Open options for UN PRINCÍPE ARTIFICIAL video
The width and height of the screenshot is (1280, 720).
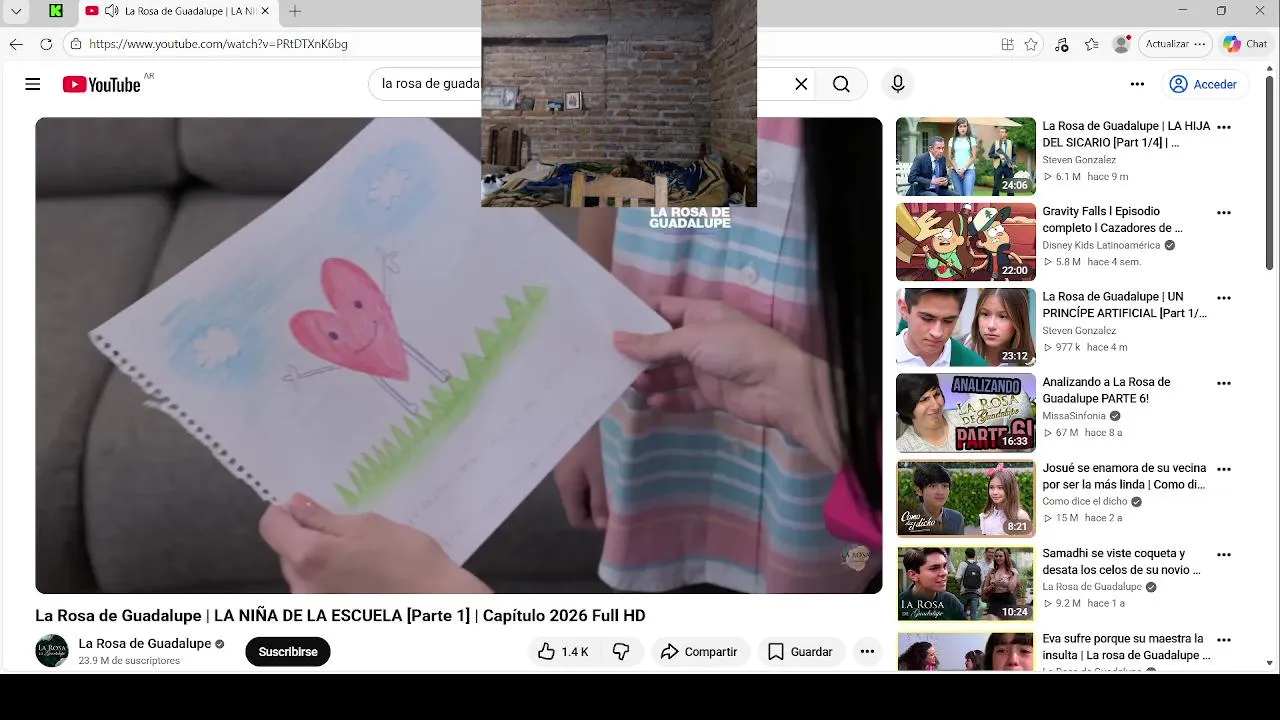[x=1224, y=298]
